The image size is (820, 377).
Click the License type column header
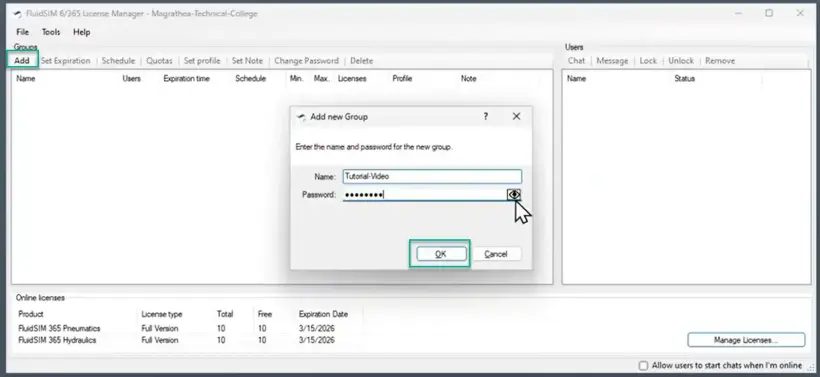pos(162,314)
